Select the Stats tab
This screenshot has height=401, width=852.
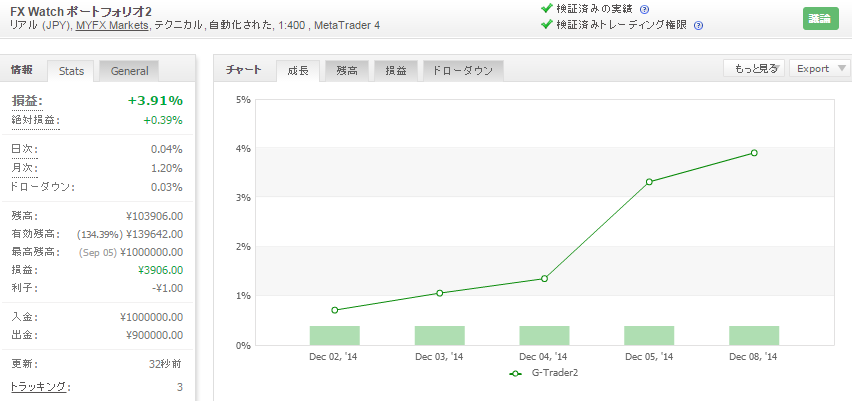[x=71, y=71]
